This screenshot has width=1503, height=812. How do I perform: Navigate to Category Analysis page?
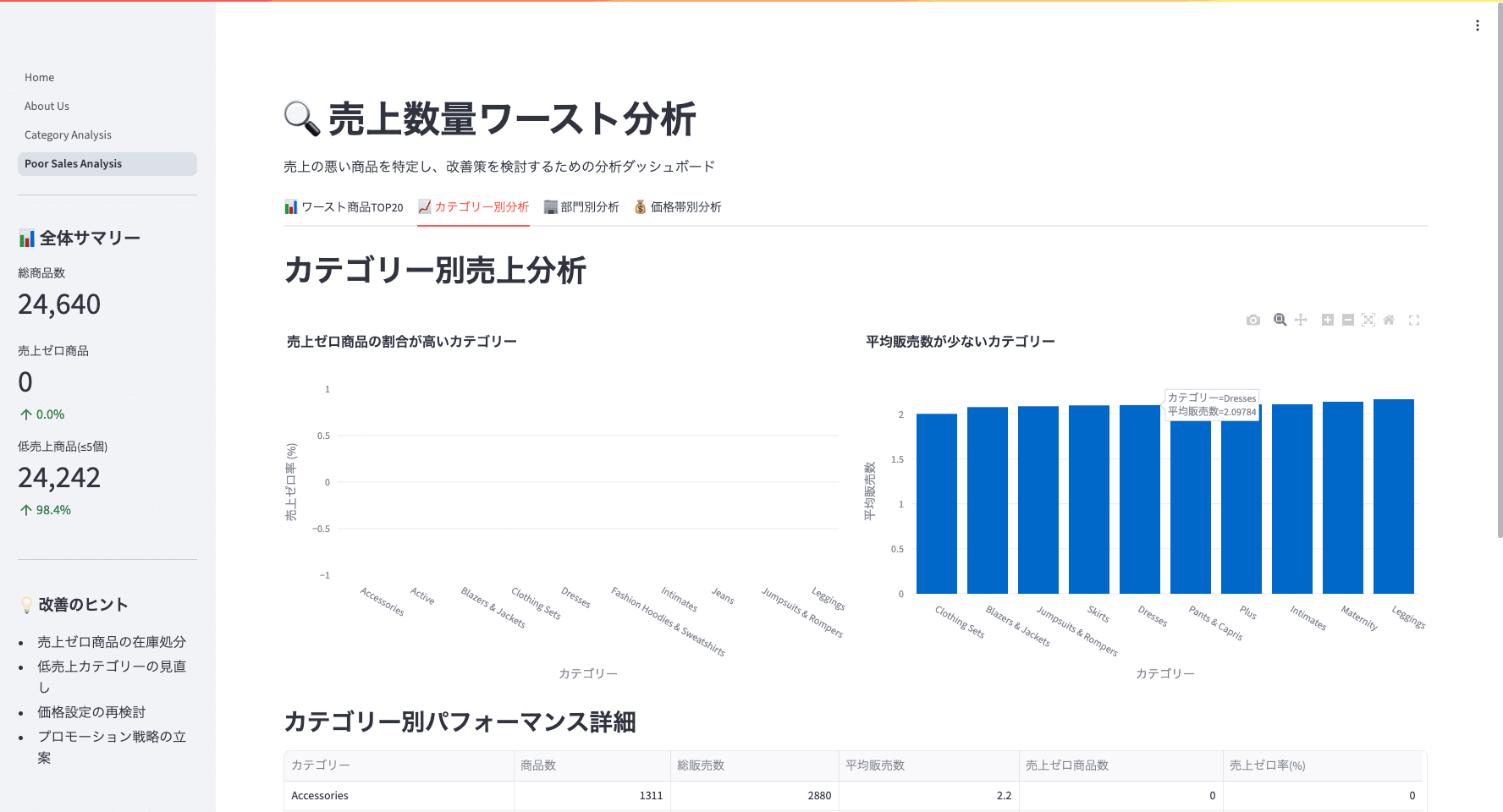pyautogui.click(x=68, y=135)
